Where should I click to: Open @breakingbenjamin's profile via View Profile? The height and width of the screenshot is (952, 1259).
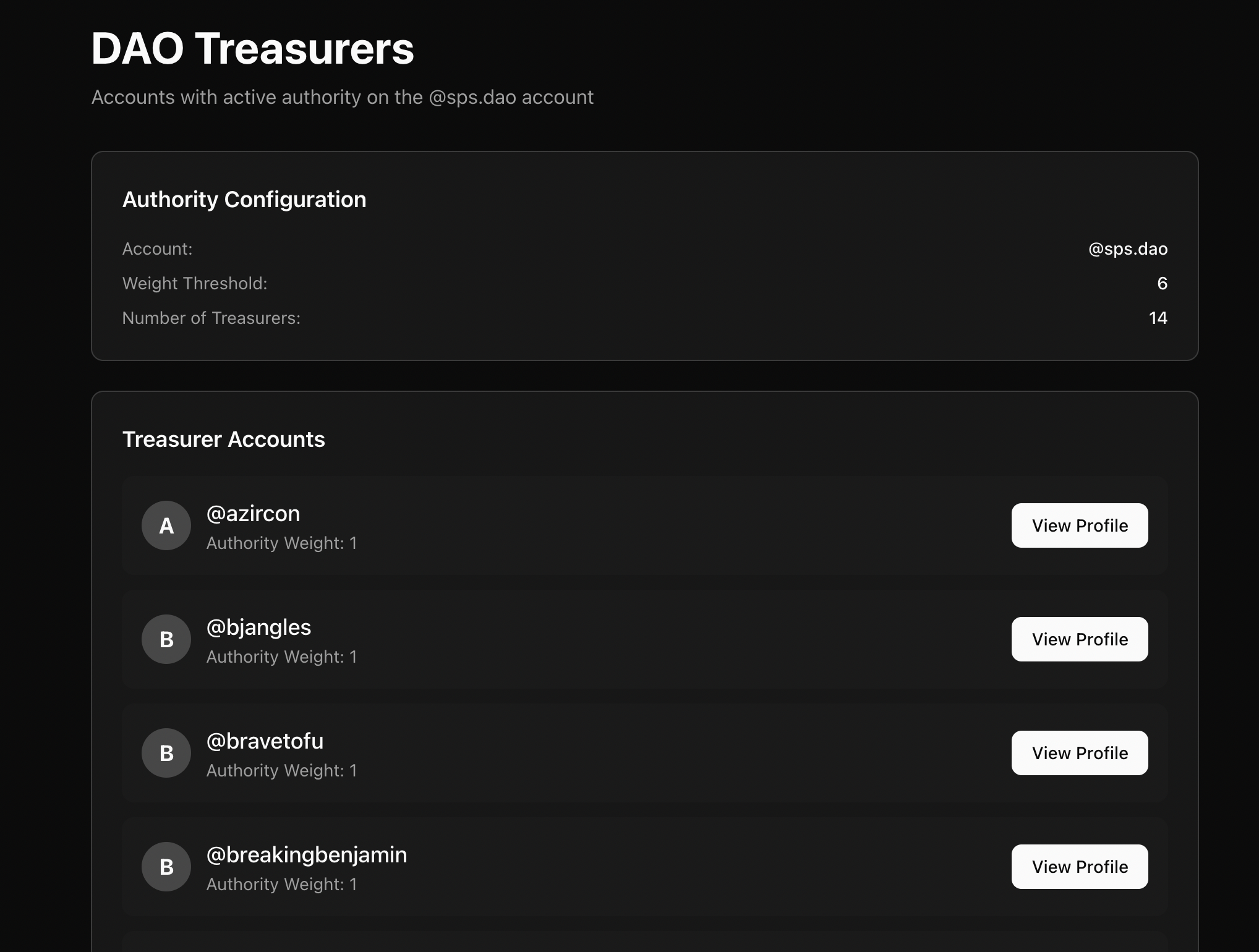(x=1079, y=867)
